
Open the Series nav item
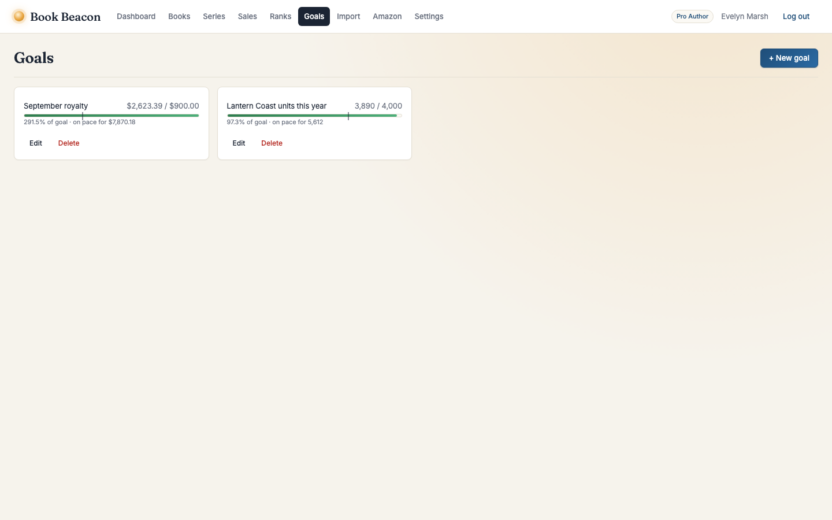coord(214,16)
